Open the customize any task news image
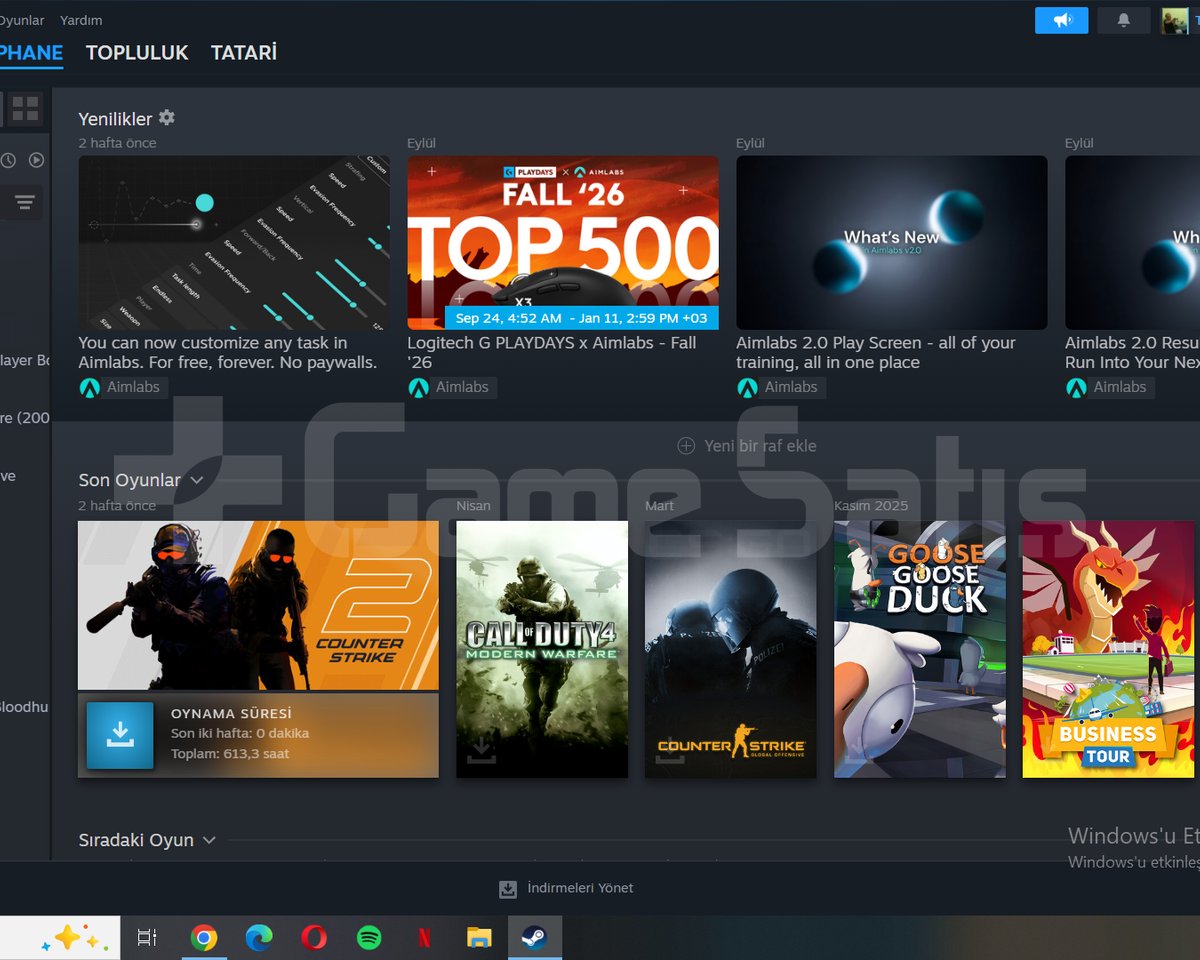This screenshot has height=960, width=1200. click(x=234, y=243)
